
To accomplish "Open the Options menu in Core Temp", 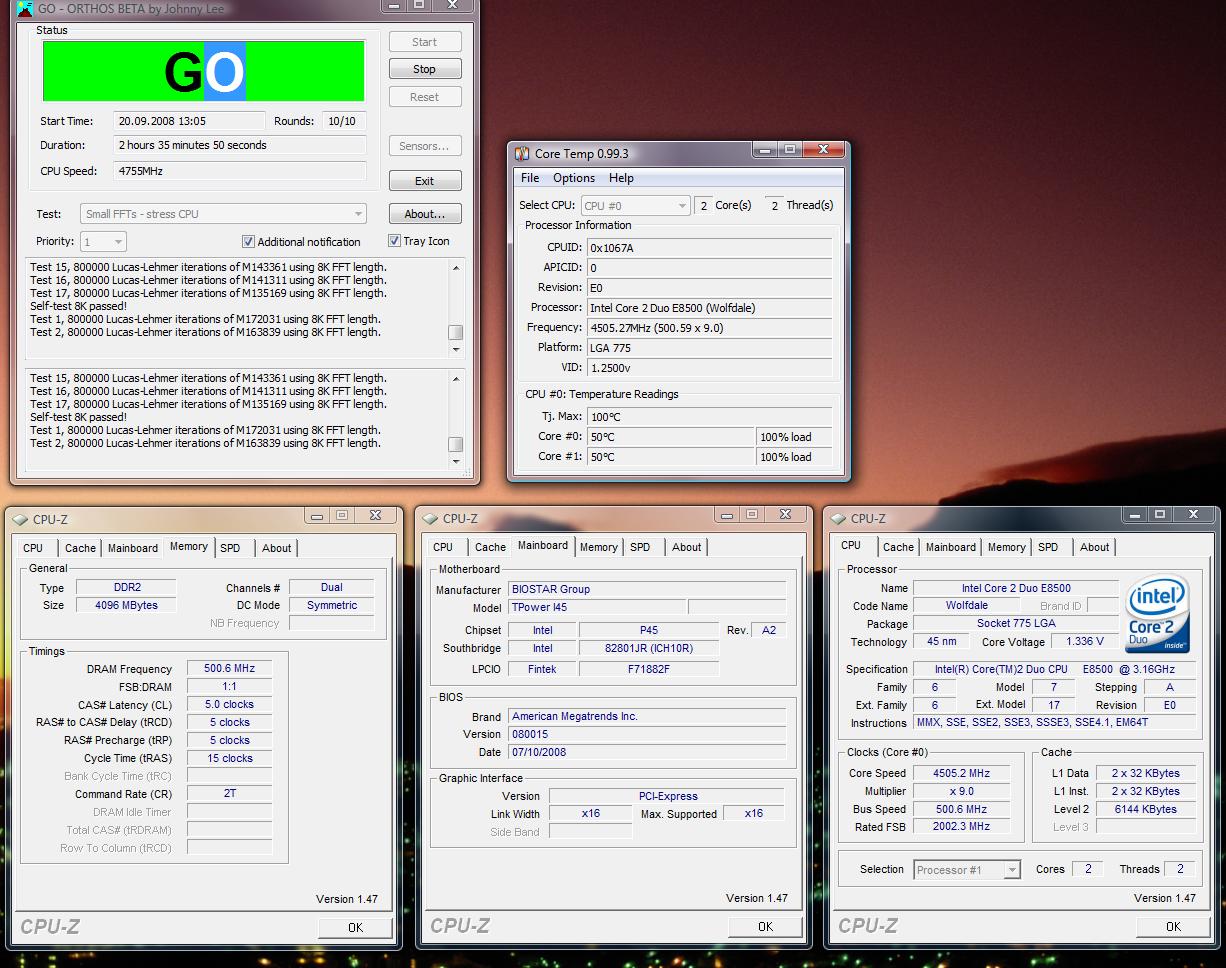I will pyautogui.click(x=574, y=178).
